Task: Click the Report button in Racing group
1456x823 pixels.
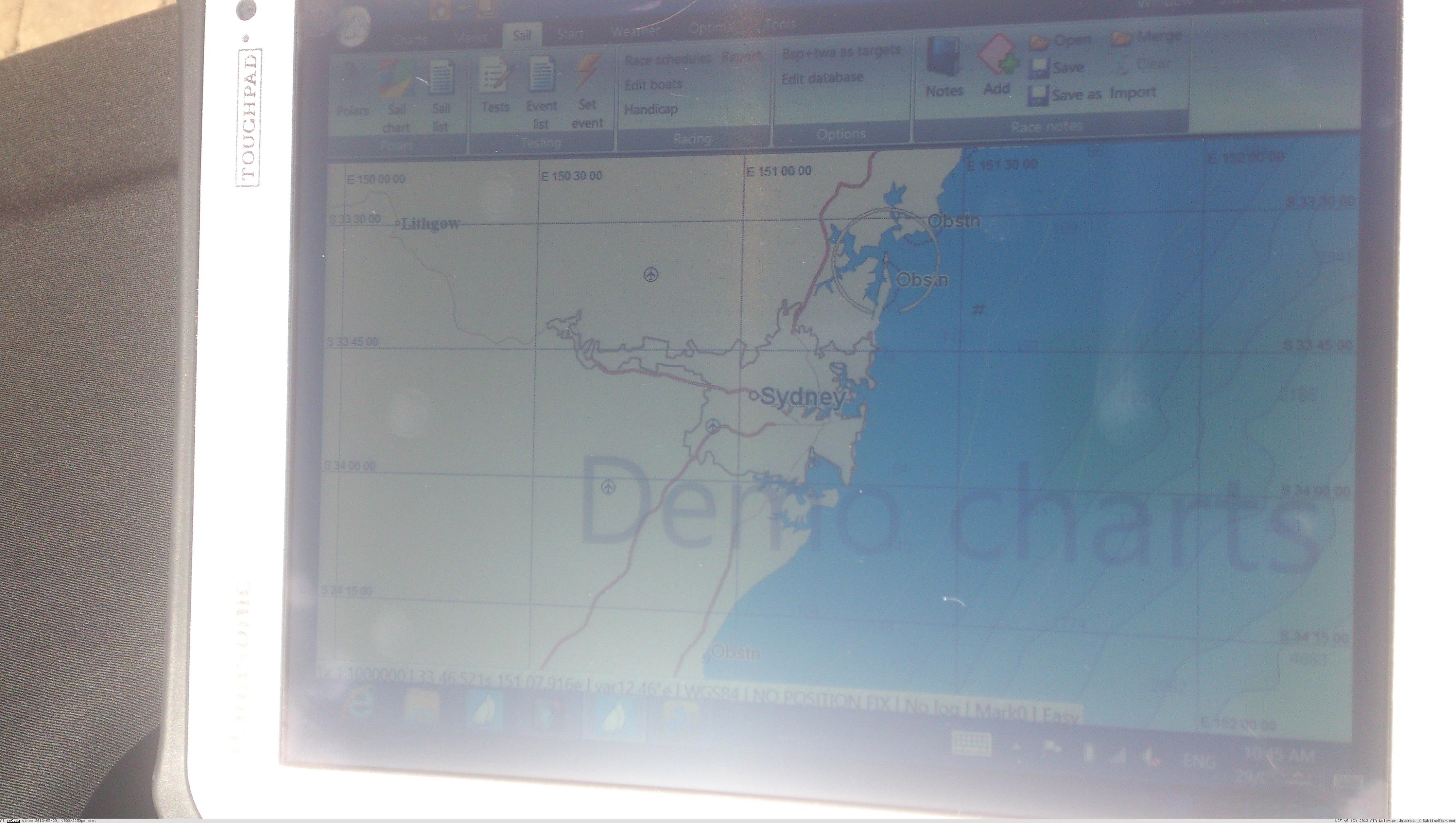Action: pyautogui.click(x=741, y=56)
